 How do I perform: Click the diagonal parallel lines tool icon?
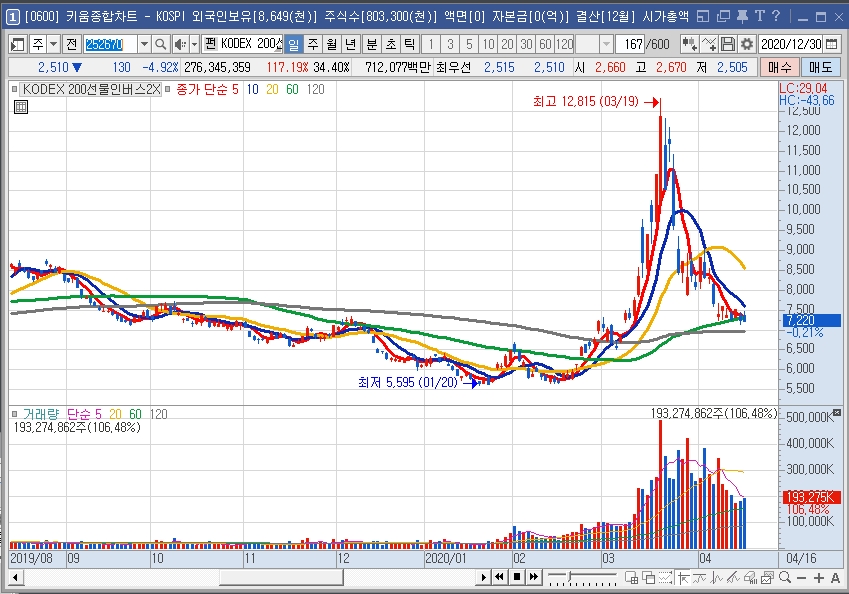pyautogui.click(x=734, y=578)
